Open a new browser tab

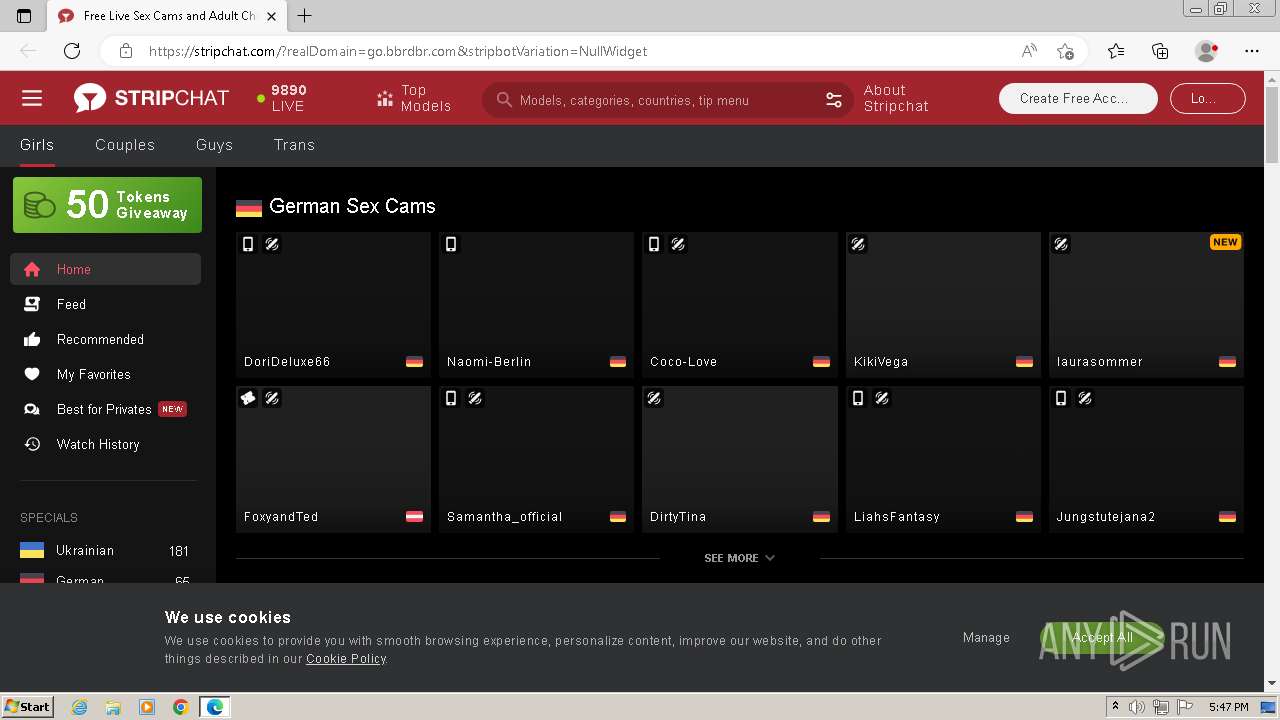pyautogui.click(x=305, y=15)
